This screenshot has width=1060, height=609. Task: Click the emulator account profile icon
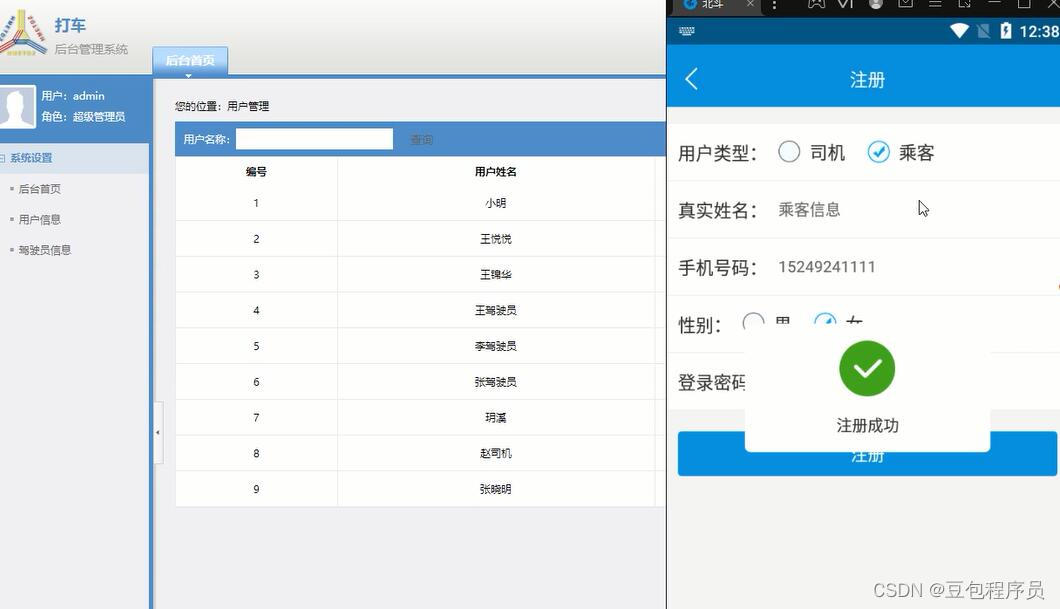(x=875, y=4)
